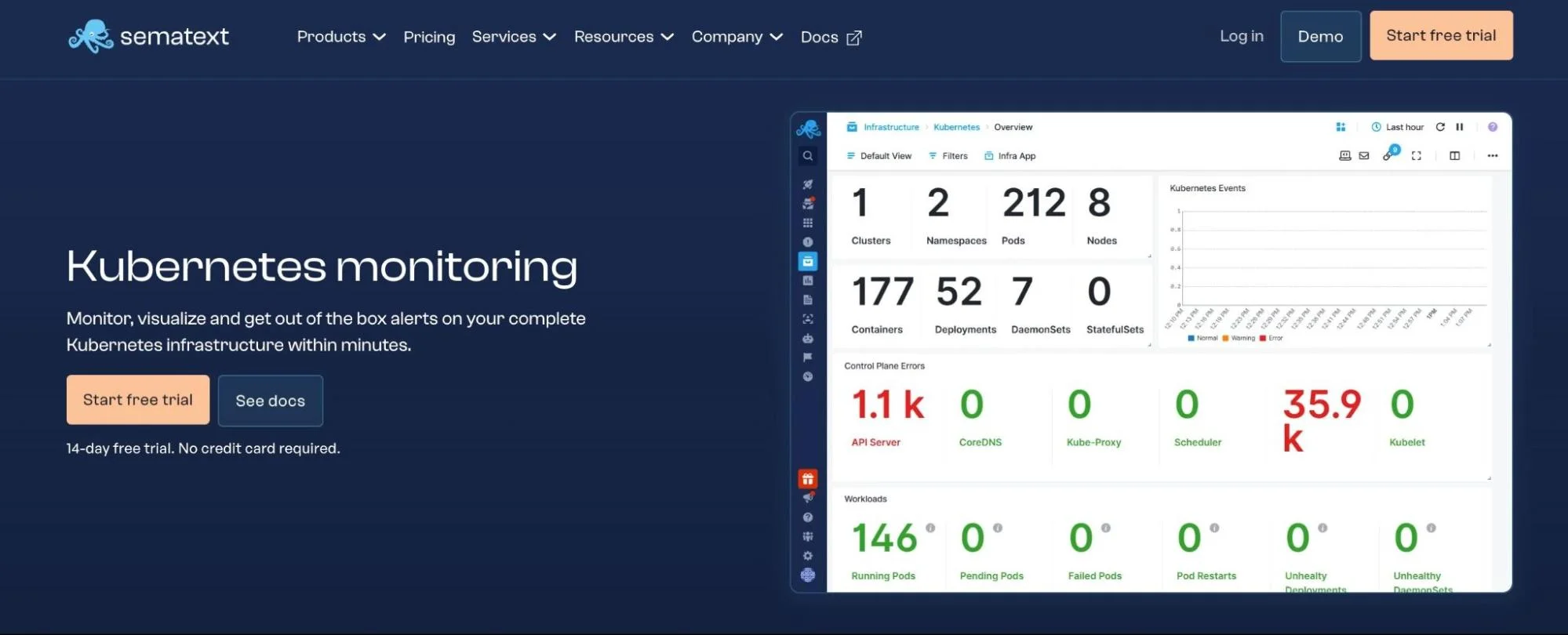Open the bar chart icon in the sidebar

pyautogui.click(x=808, y=281)
